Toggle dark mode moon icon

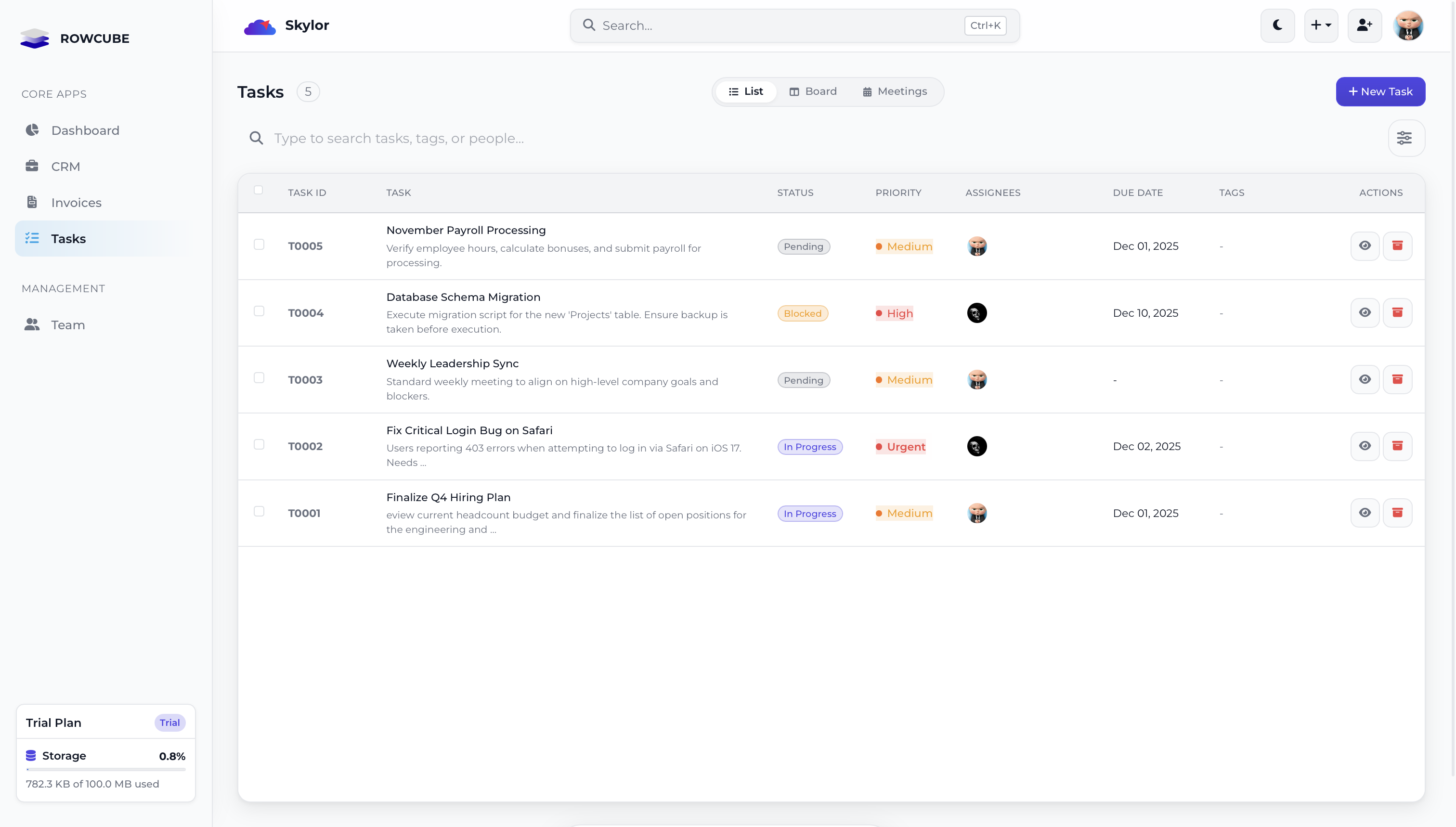click(x=1277, y=26)
